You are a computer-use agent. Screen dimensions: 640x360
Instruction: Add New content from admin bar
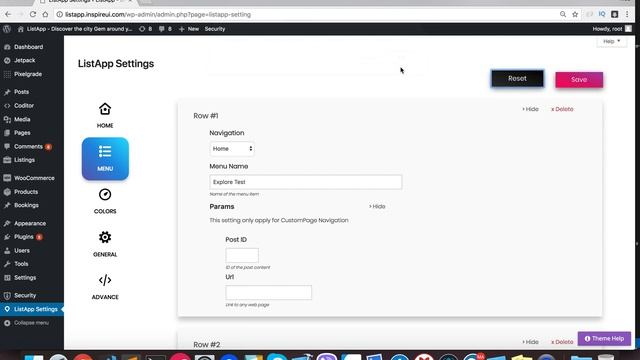tap(189, 29)
